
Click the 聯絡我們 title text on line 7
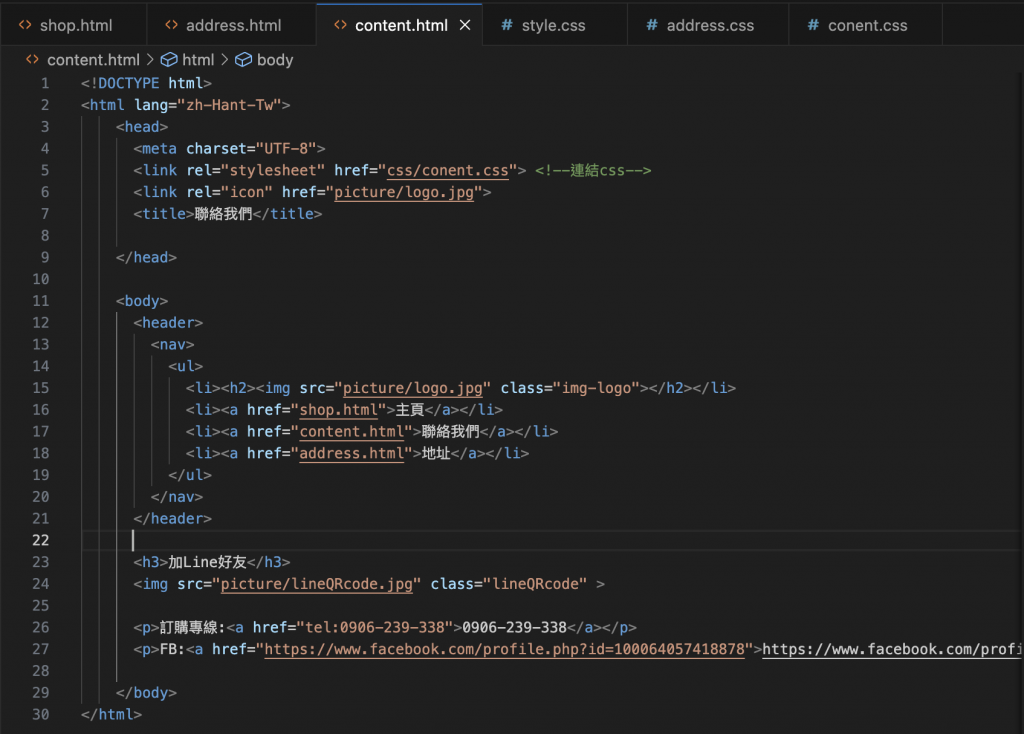pyautogui.click(x=223, y=214)
